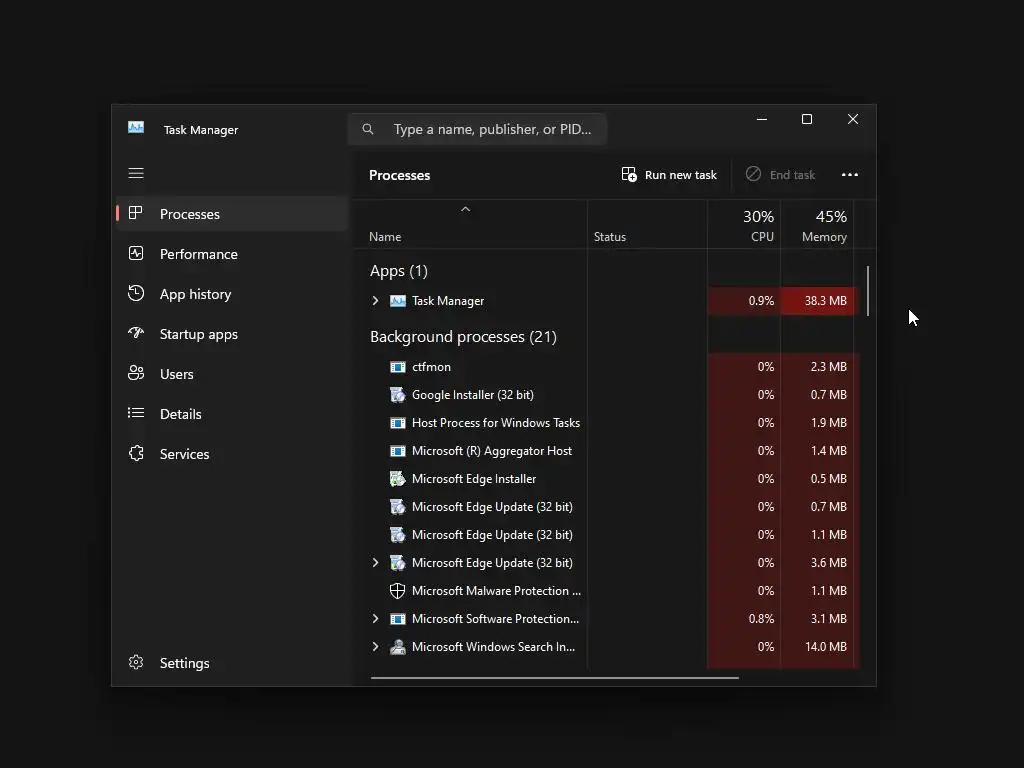Viewport: 1024px width, 768px height.
Task: Click the horizontal scrollbar at bottom
Action: [554, 678]
